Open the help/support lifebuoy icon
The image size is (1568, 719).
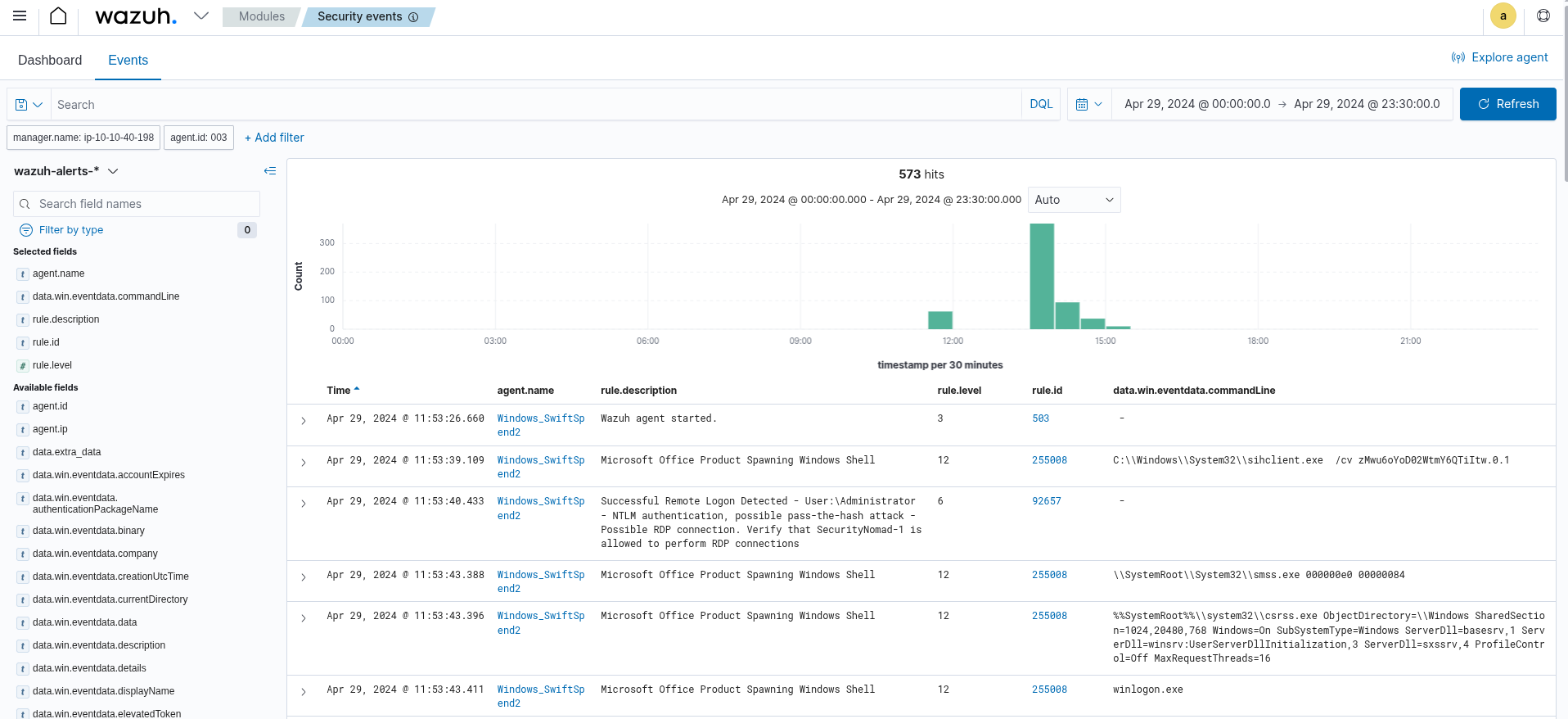pyautogui.click(x=1543, y=16)
